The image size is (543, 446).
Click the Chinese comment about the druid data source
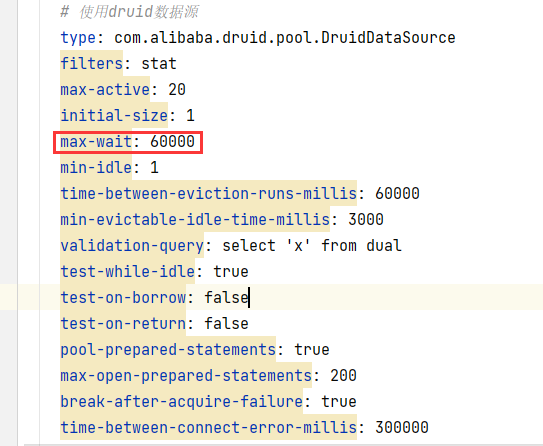(x=129, y=12)
